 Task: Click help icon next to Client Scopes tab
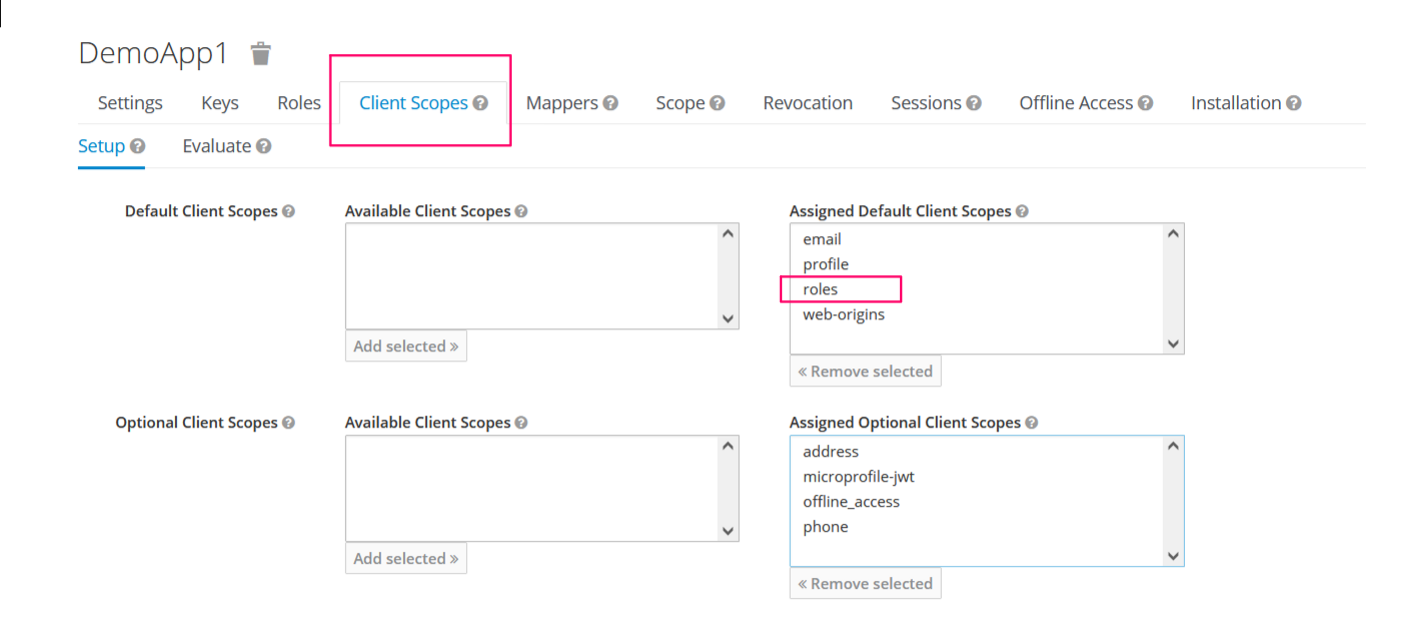pyautogui.click(x=481, y=103)
